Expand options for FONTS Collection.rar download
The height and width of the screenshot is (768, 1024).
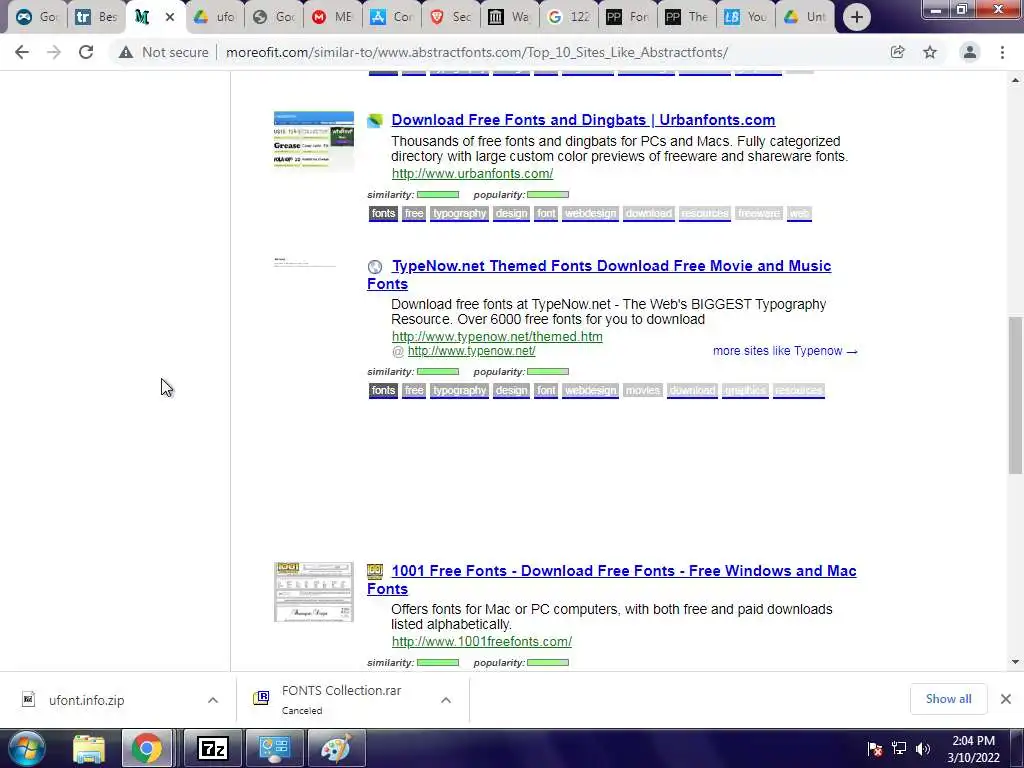click(x=446, y=700)
